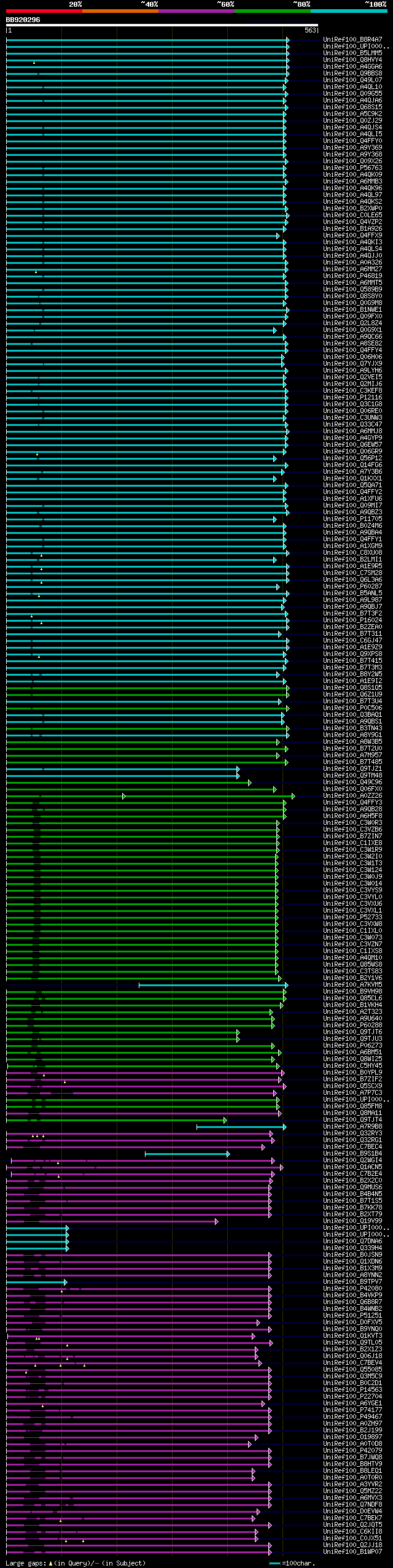The image size is (393, 1568).
Task: Select hit label UniRef100_B7ZIN7
Action: coord(352,836)
